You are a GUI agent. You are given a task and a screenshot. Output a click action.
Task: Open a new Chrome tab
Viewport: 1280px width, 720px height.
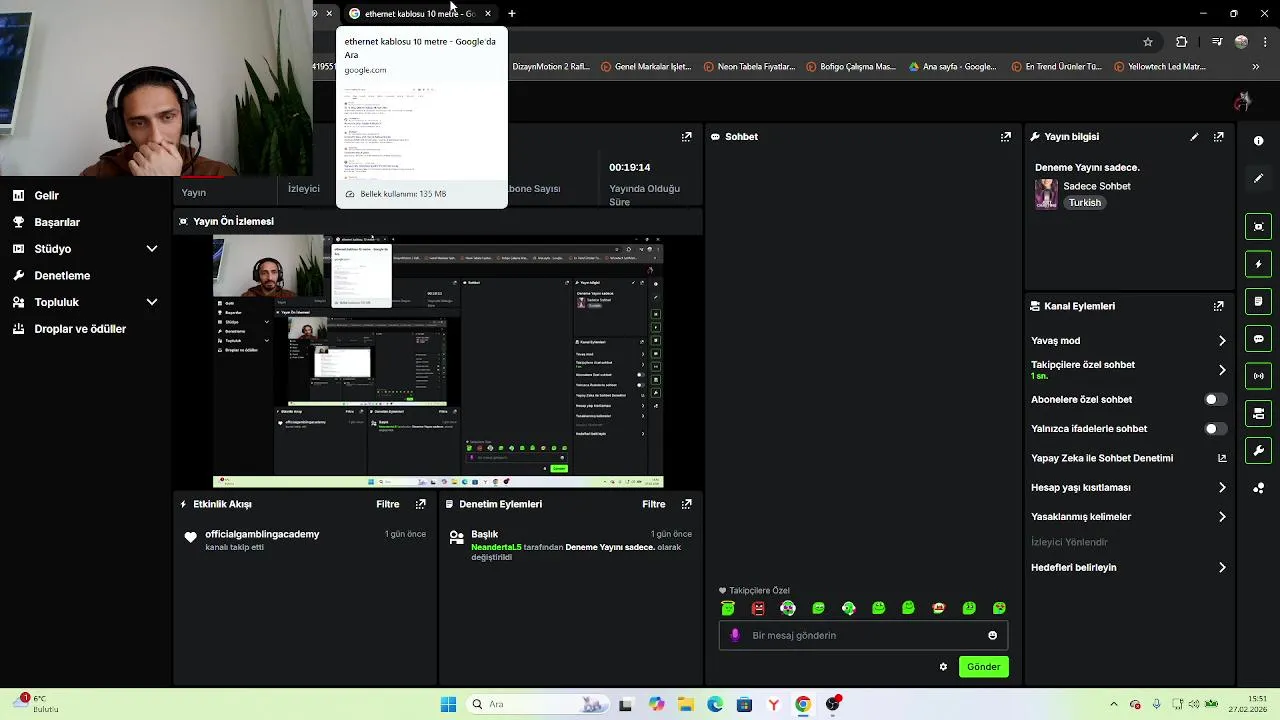coord(512,14)
